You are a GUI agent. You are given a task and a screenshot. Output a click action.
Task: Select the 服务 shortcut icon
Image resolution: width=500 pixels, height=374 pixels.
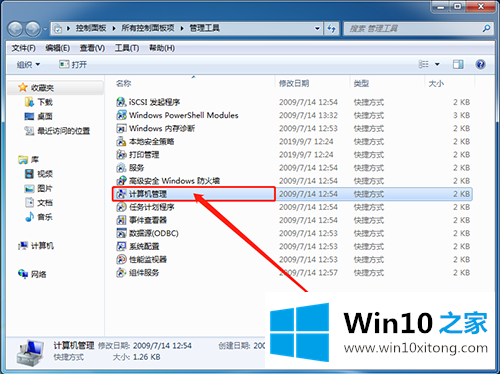(121, 168)
